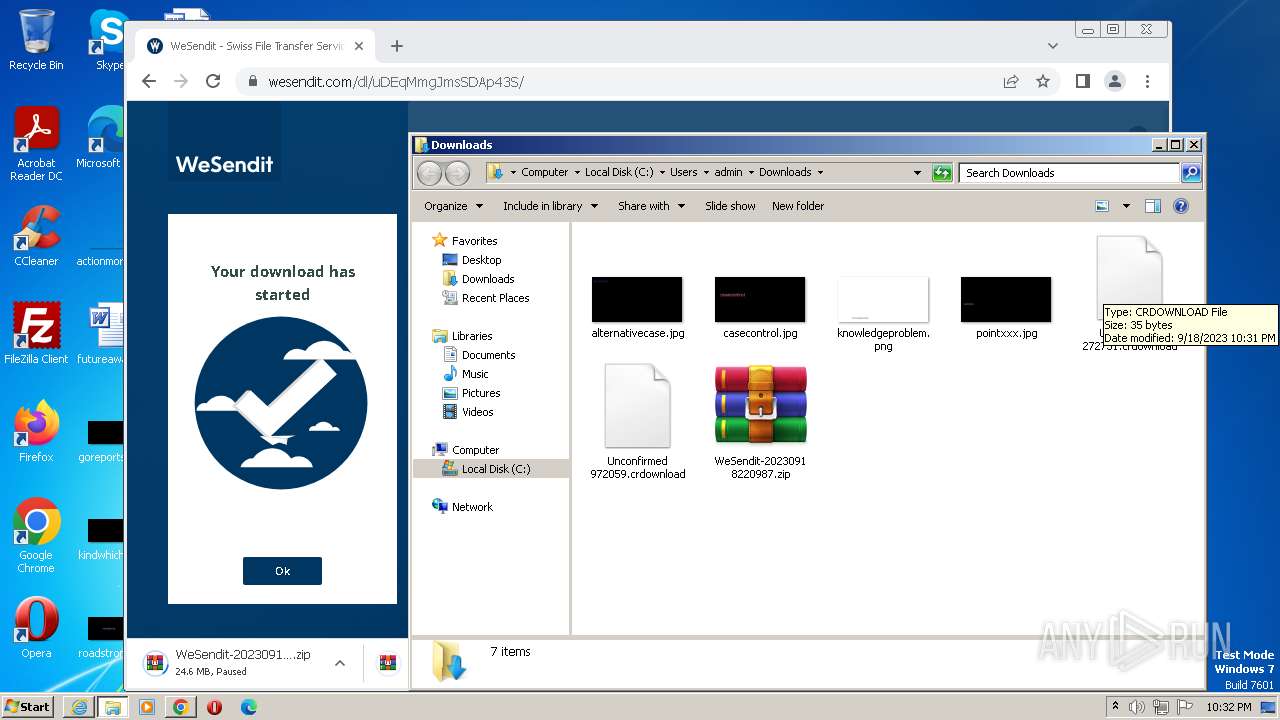Open the Music library
Image resolution: width=1280 pixels, height=720 pixels.
coord(475,374)
